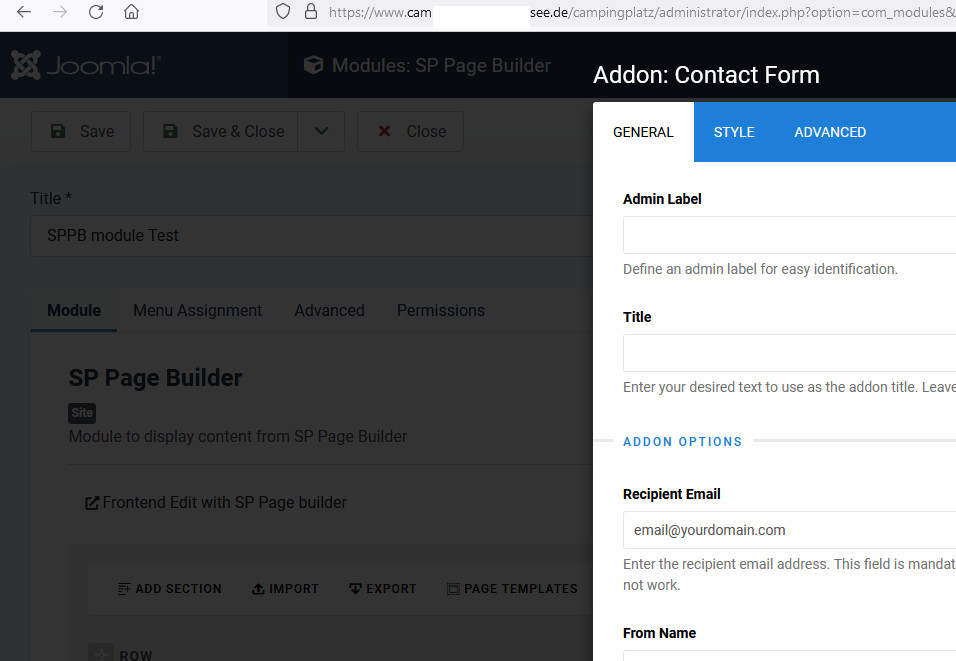The height and width of the screenshot is (661, 956).
Task: Open the ADVANCED addon tab
Action: (830, 132)
